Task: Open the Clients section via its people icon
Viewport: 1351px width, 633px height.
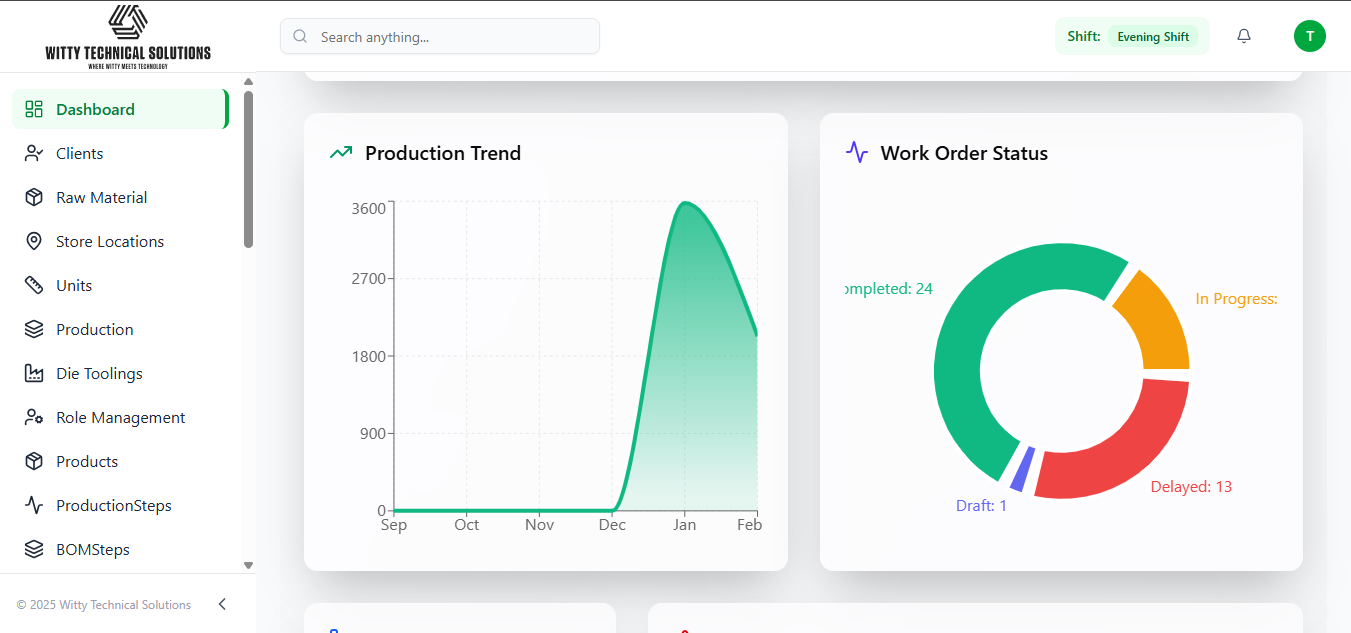Action: [x=34, y=153]
